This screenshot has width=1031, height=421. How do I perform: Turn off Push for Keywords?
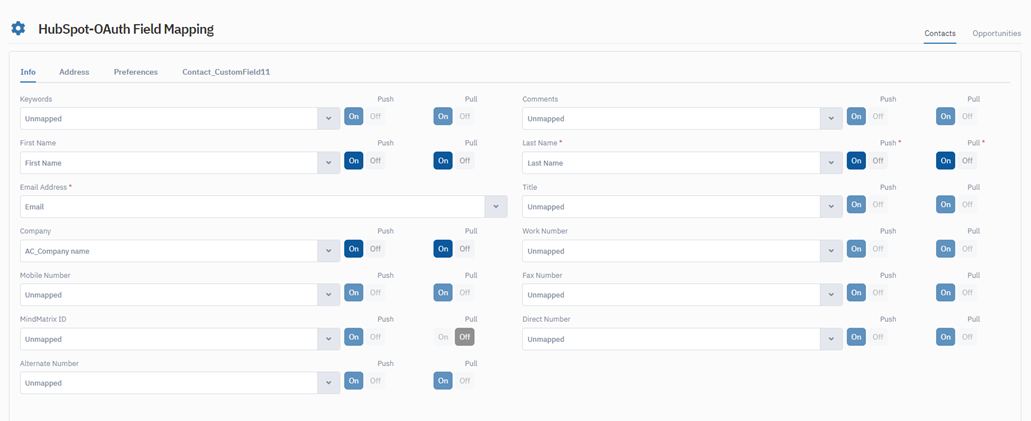[375, 116]
